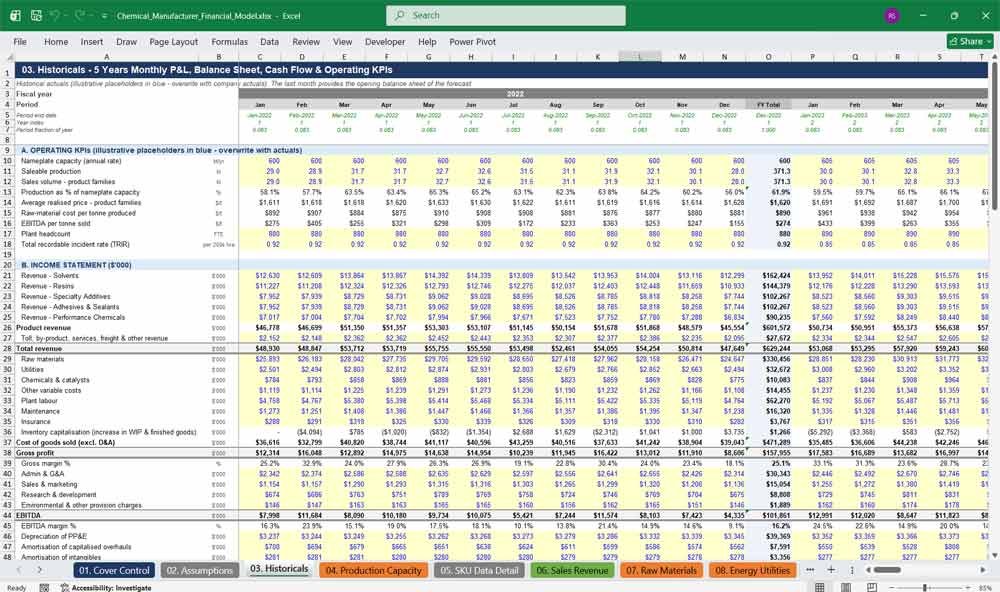Click the 85% zoom level
Viewport: 1000px width, 592px height.
tap(983, 588)
